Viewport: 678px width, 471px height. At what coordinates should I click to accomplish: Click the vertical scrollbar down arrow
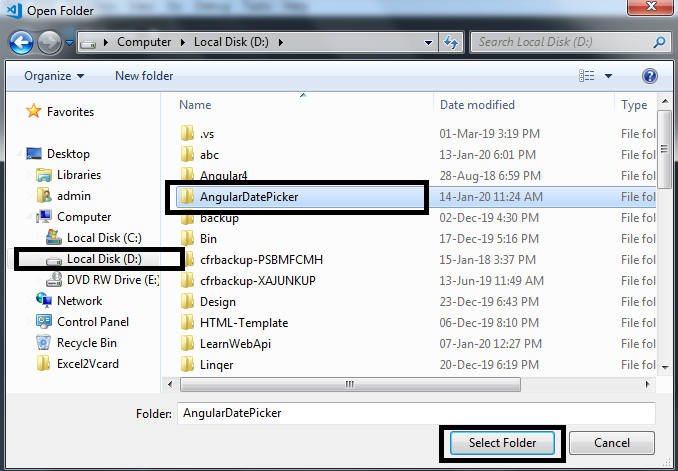click(665, 368)
